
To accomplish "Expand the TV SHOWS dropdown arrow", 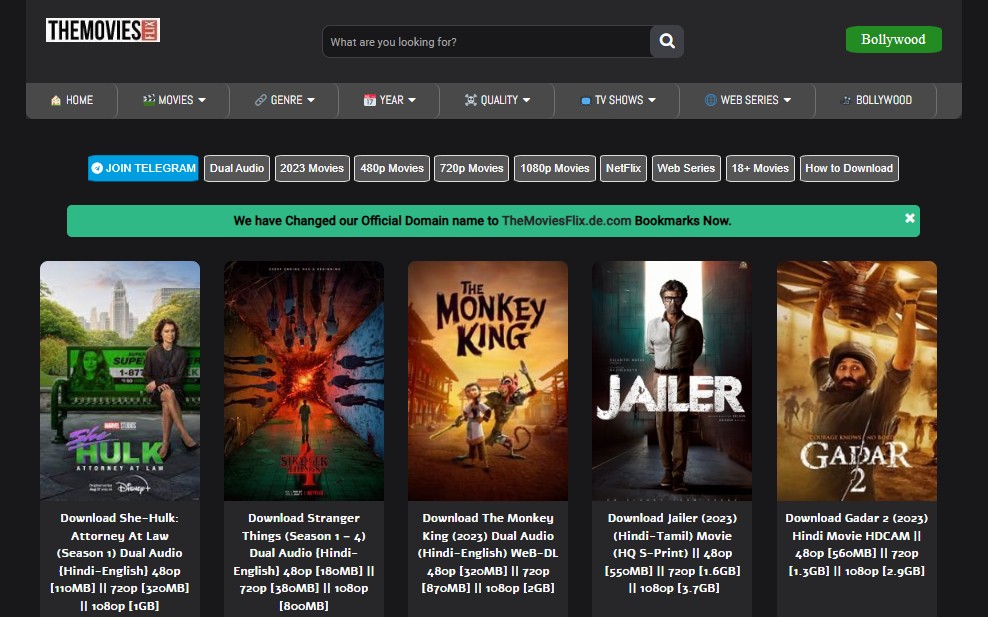I will [x=652, y=100].
